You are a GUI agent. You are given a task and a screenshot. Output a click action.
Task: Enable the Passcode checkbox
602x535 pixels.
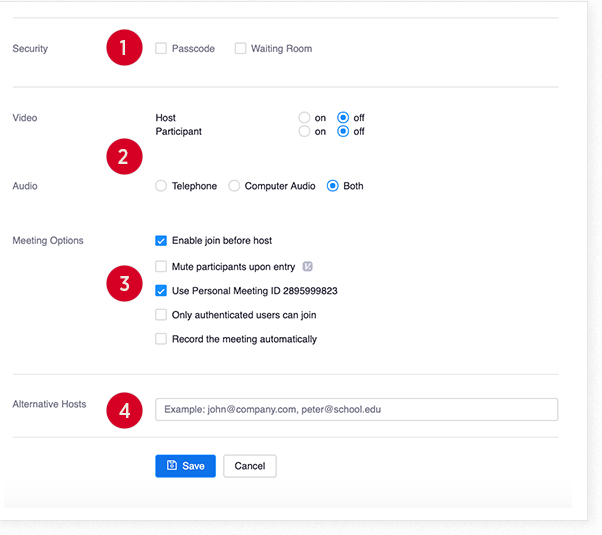tap(161, 48)
